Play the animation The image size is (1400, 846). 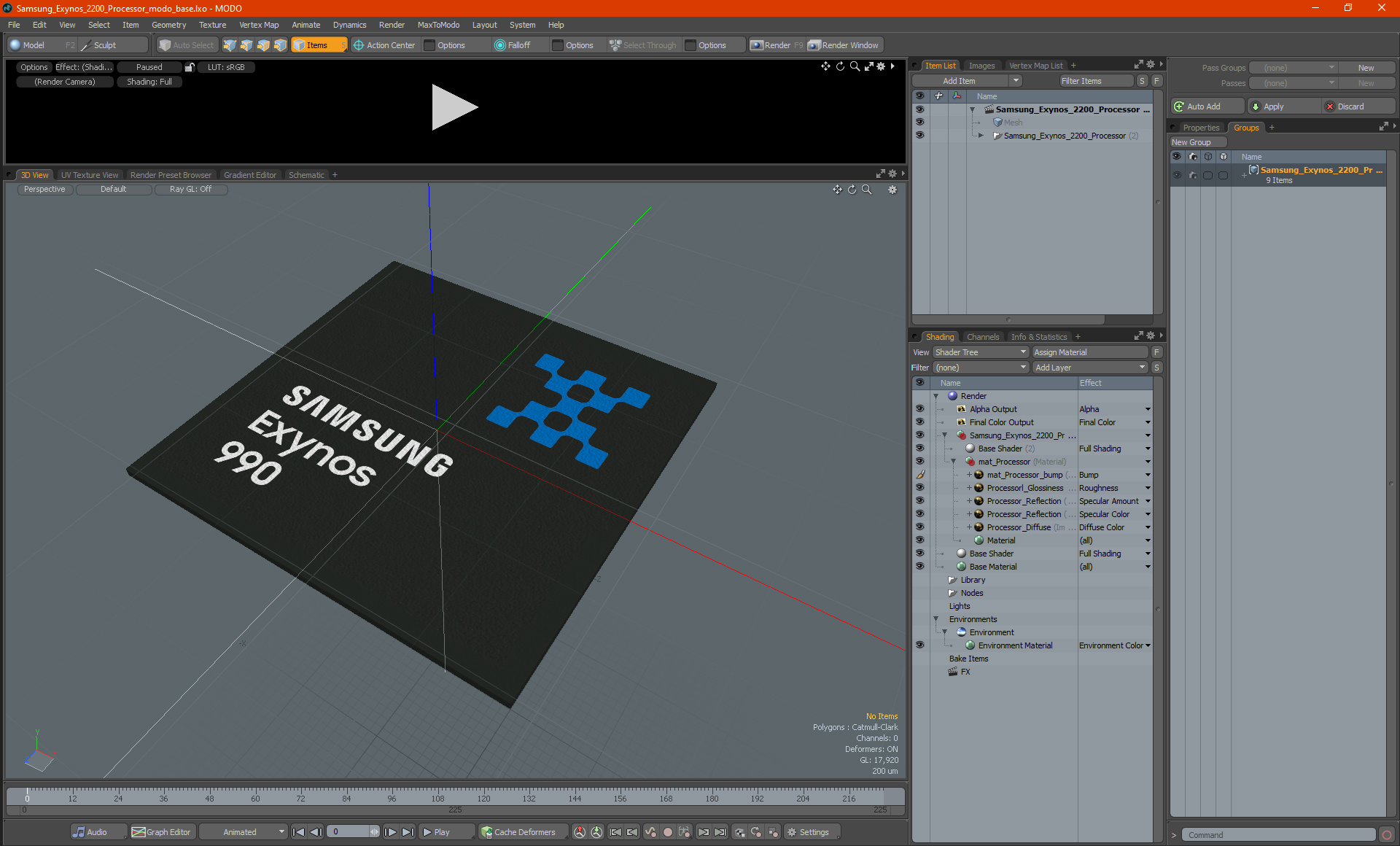(x=447, y=832)
